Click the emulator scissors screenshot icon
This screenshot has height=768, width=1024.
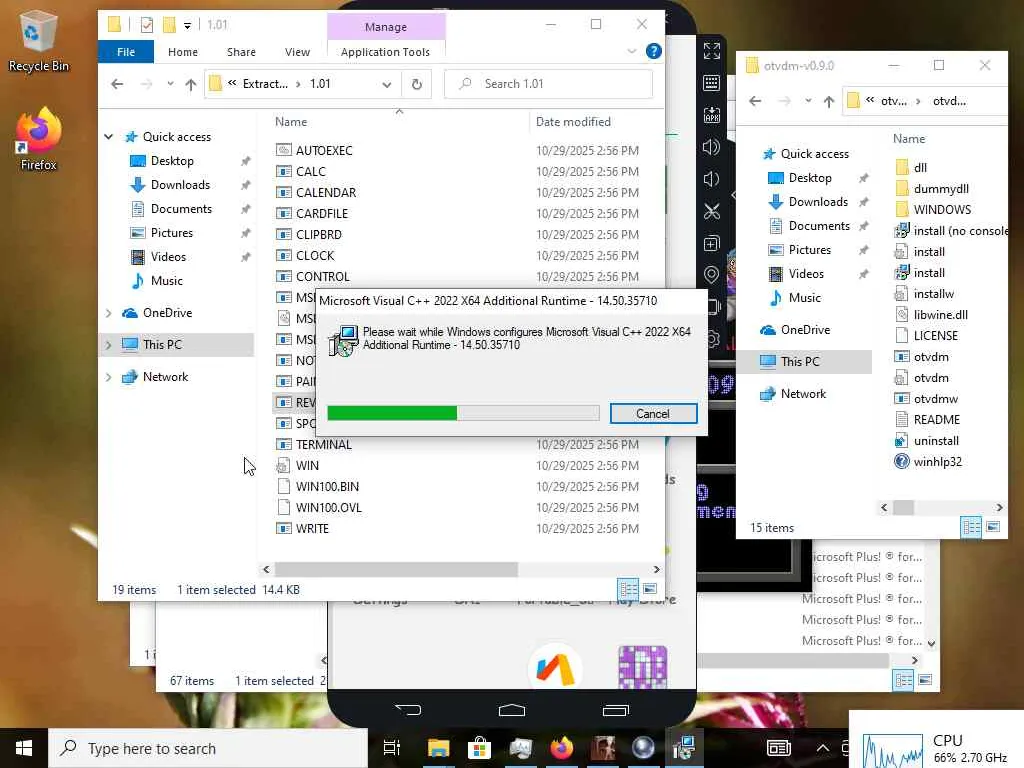[x=712, y=211]
